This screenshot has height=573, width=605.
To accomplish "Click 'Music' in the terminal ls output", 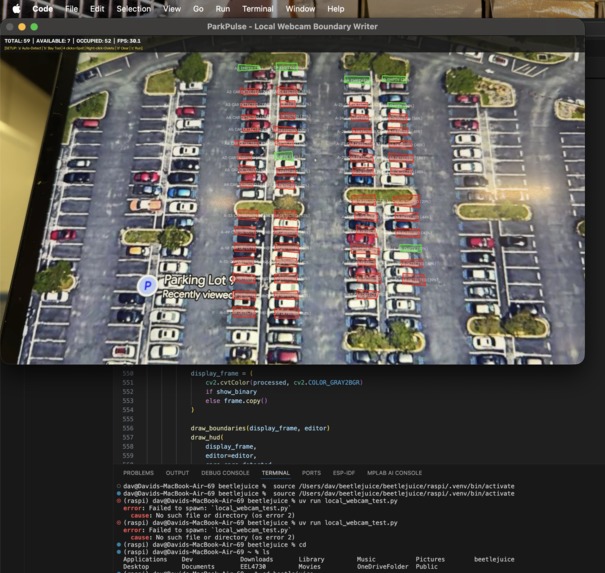I will coord(366,559).
